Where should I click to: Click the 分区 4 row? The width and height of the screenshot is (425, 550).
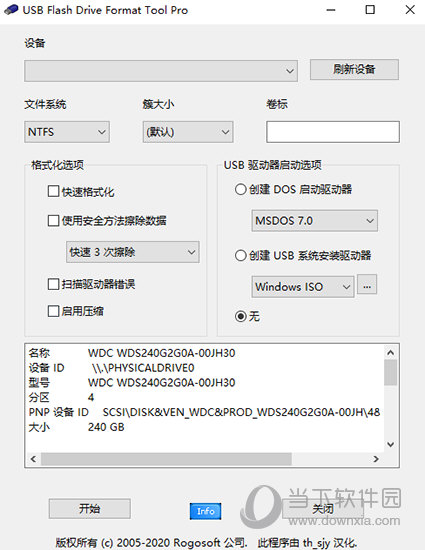coord(61,397)
